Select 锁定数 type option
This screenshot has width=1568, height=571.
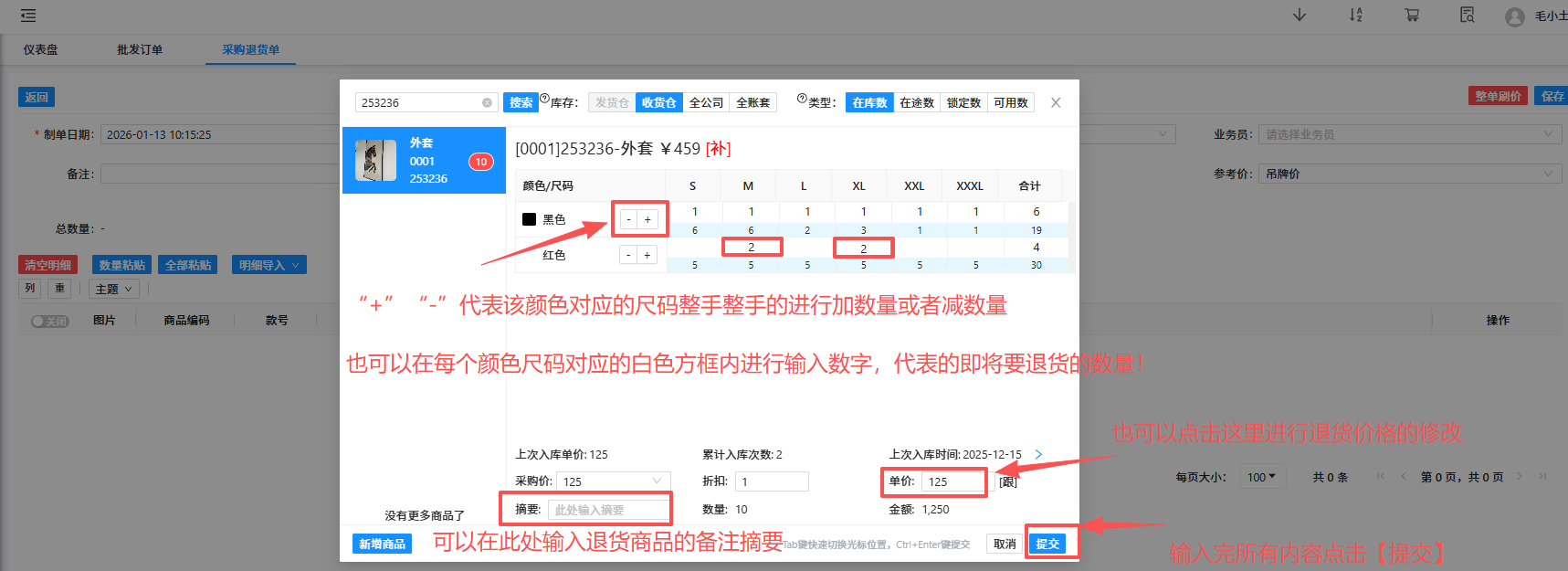963,102
